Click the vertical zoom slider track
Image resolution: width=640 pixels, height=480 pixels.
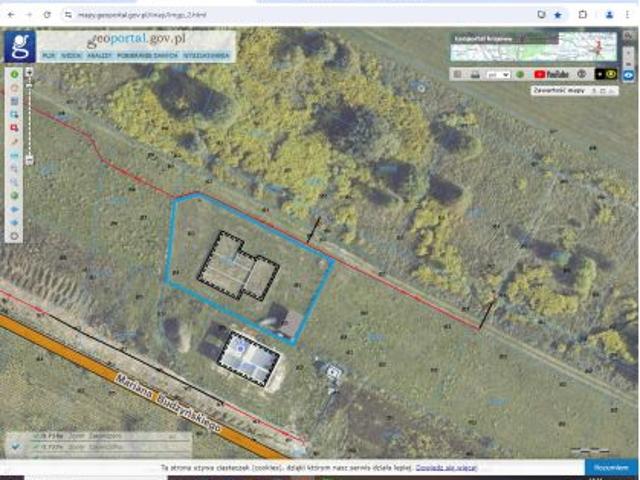(x=29, y=120)
